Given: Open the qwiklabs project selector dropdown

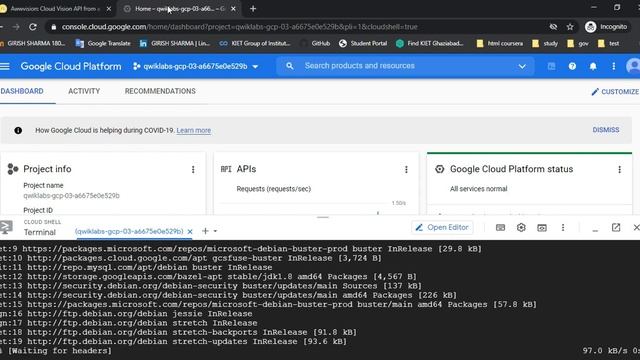Looking at the screenshot, I should [x=196, y=66].
